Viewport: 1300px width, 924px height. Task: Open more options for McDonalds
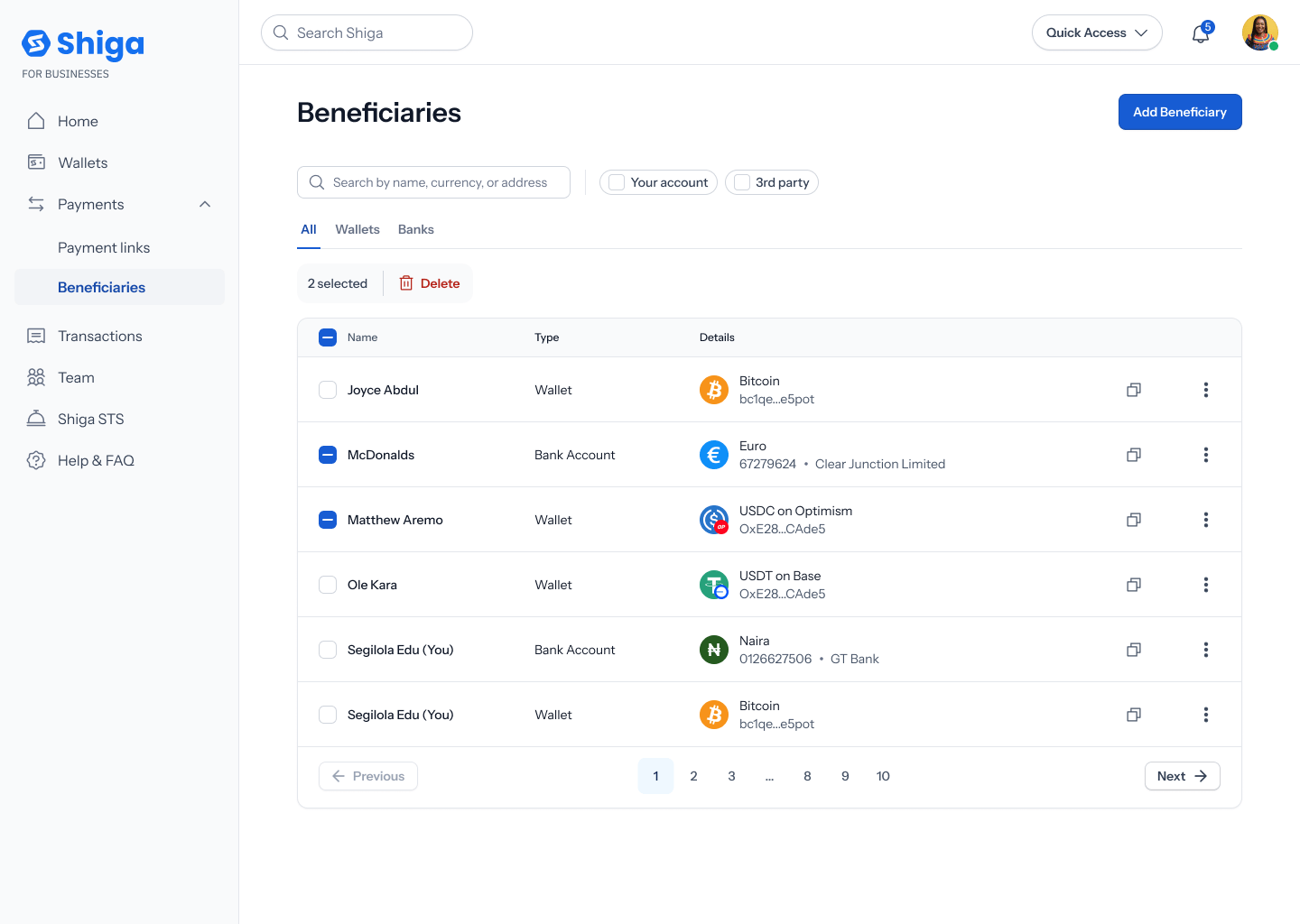(1206, 455)
